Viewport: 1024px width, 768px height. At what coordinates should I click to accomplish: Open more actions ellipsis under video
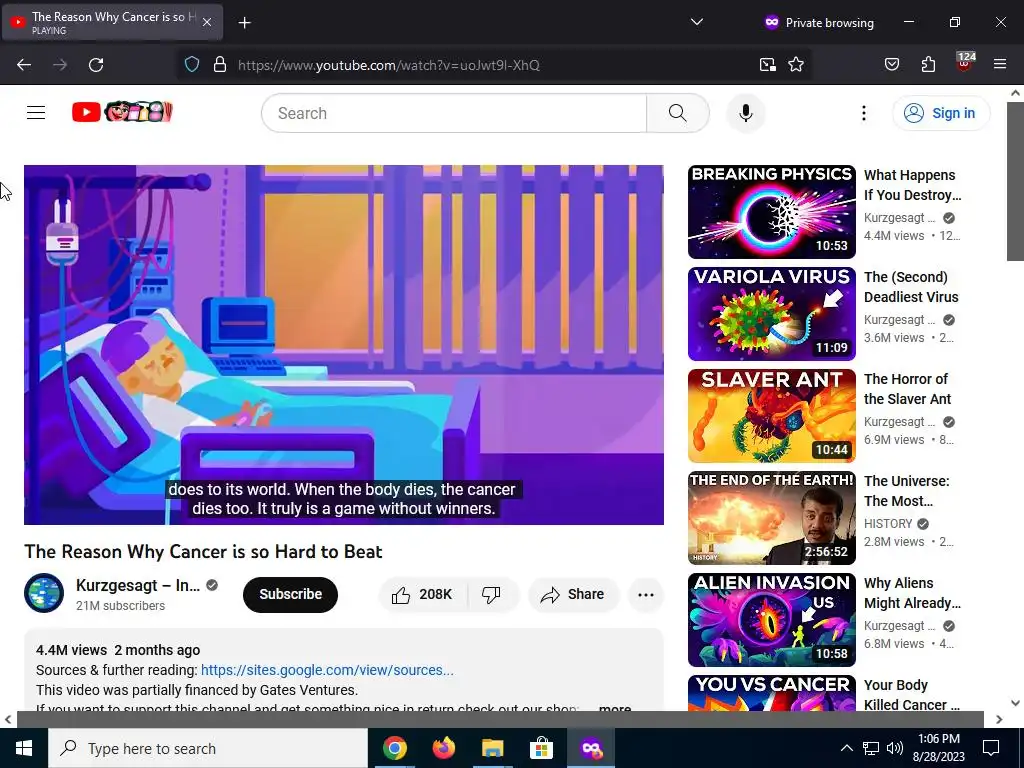pos(645,594)
